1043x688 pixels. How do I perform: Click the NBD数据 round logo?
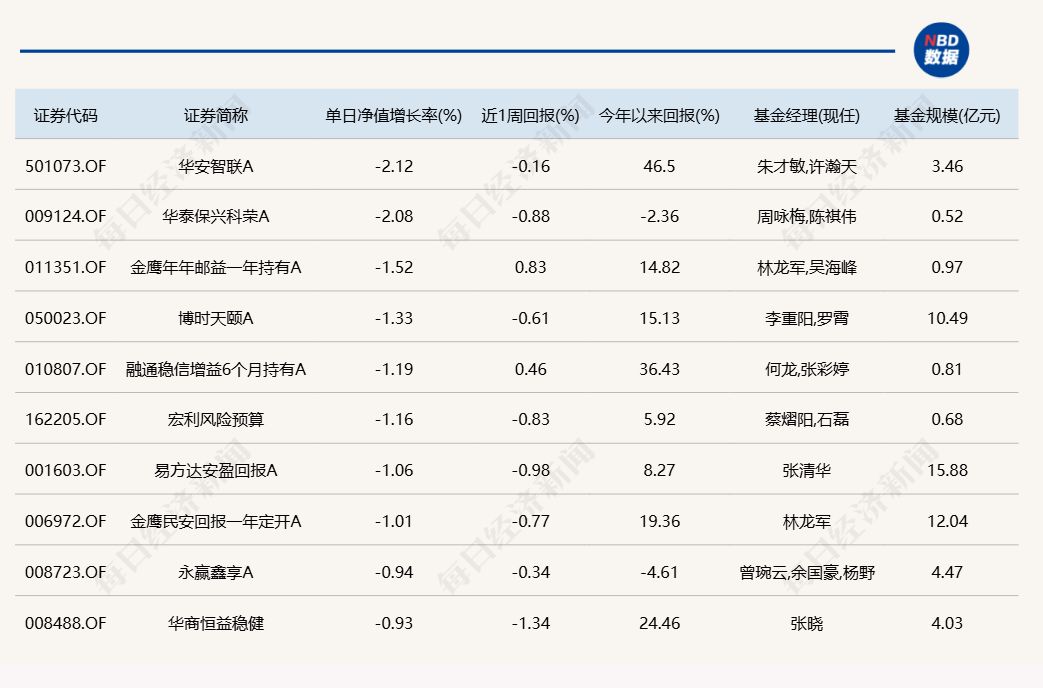(x=941, y=50)
